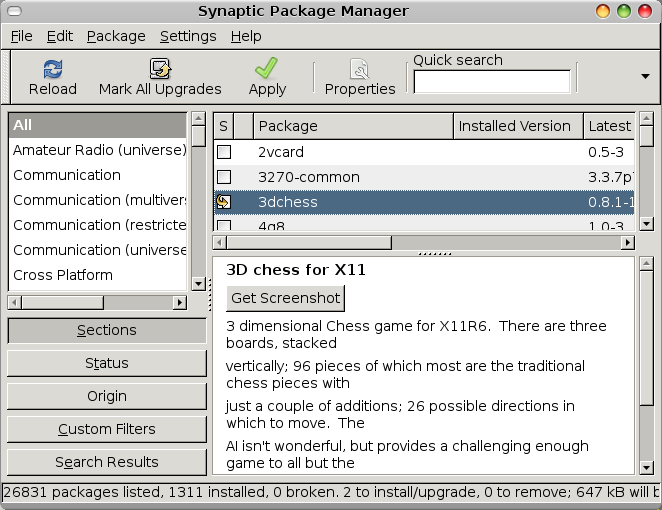Select the Amateur Radio (universe) section

coord(98,150)
